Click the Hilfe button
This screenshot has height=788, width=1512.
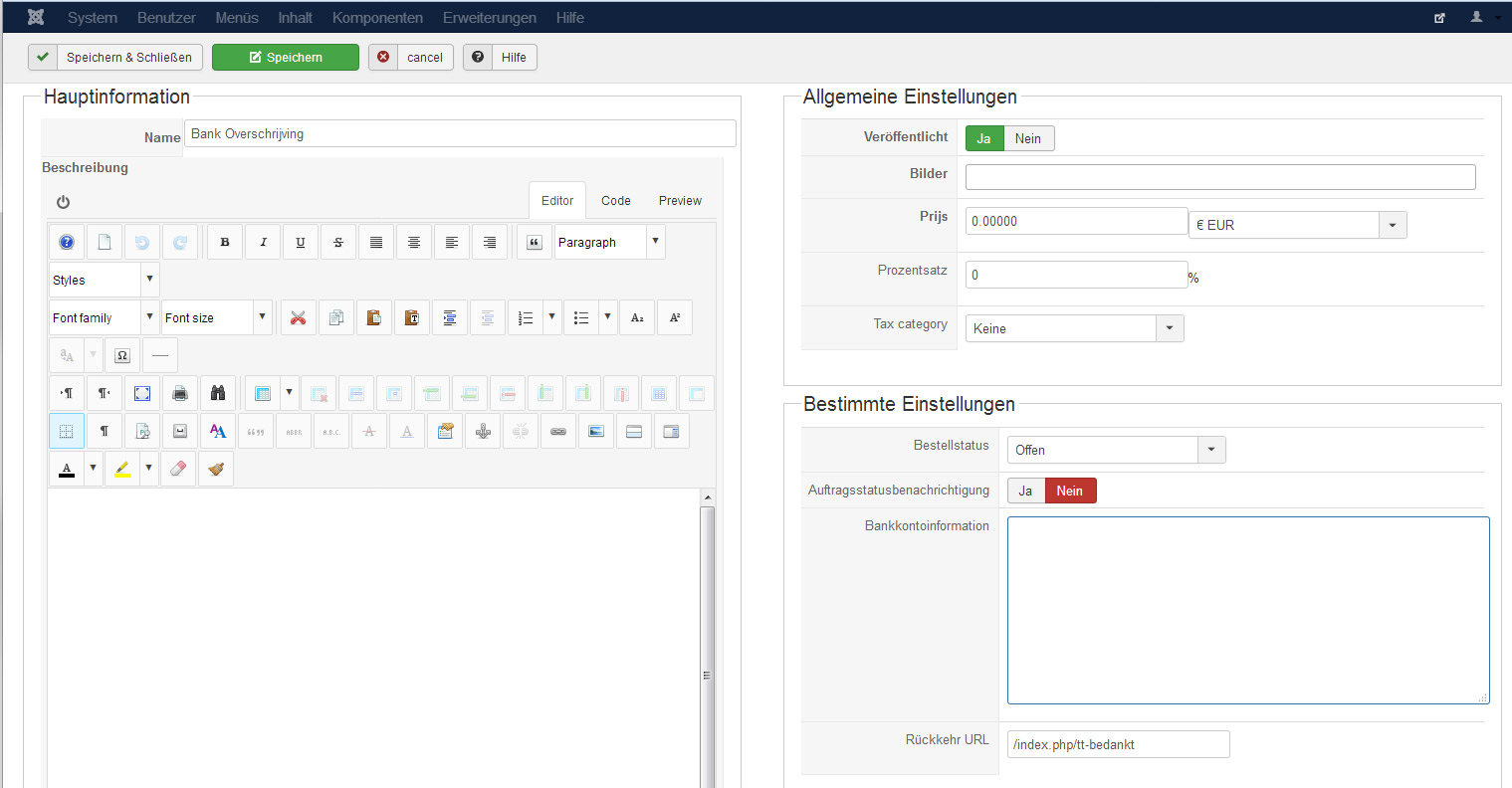pyautogui.click(x=500, y=58)
